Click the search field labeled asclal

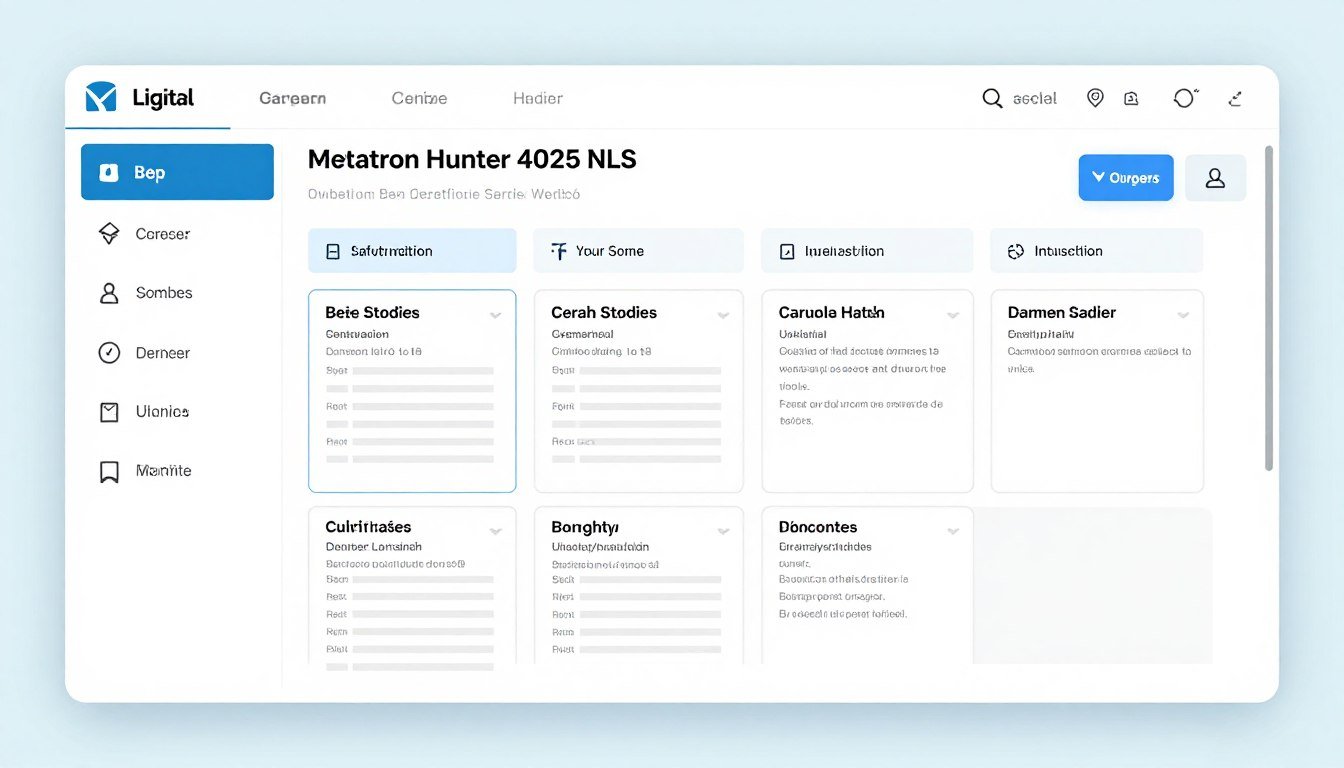1035,98
